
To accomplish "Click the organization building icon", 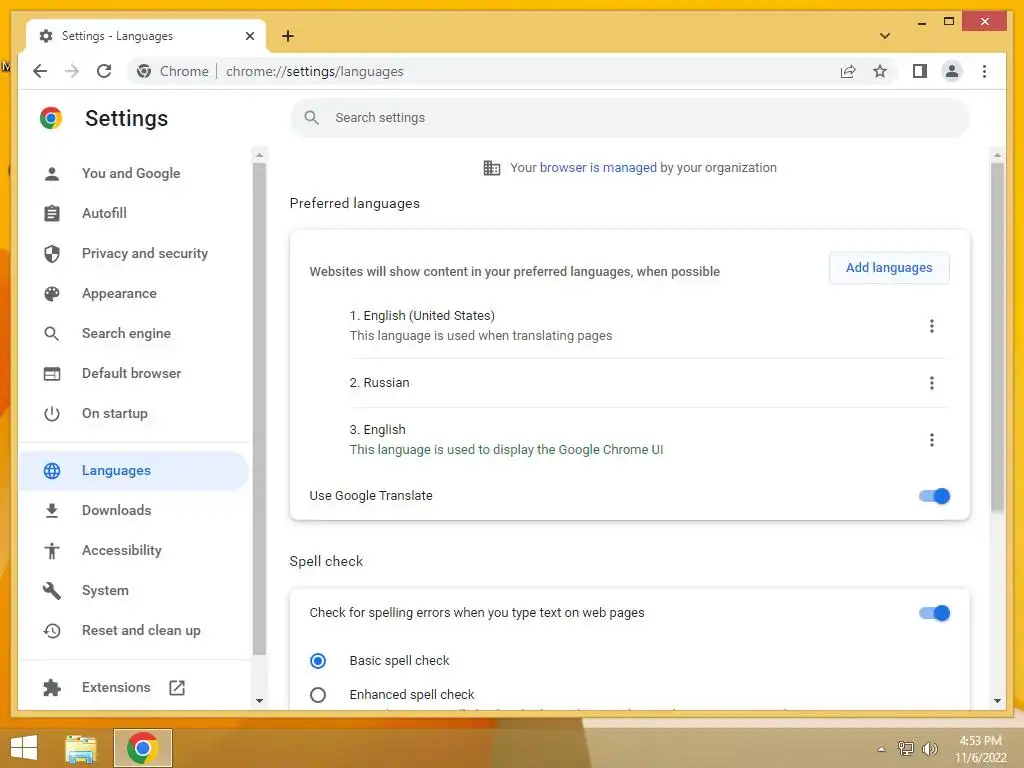I will coord(492,168).
